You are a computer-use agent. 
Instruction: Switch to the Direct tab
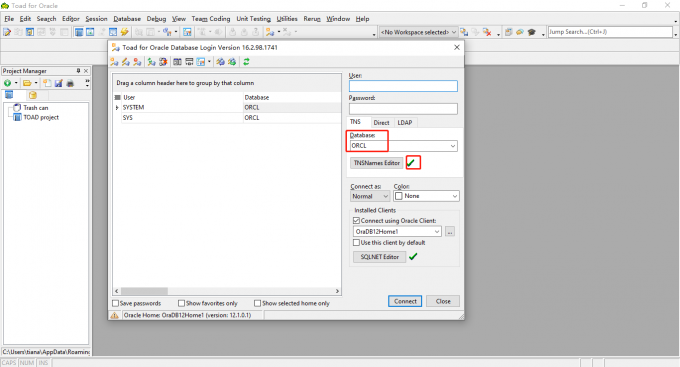tap(381, 123)
